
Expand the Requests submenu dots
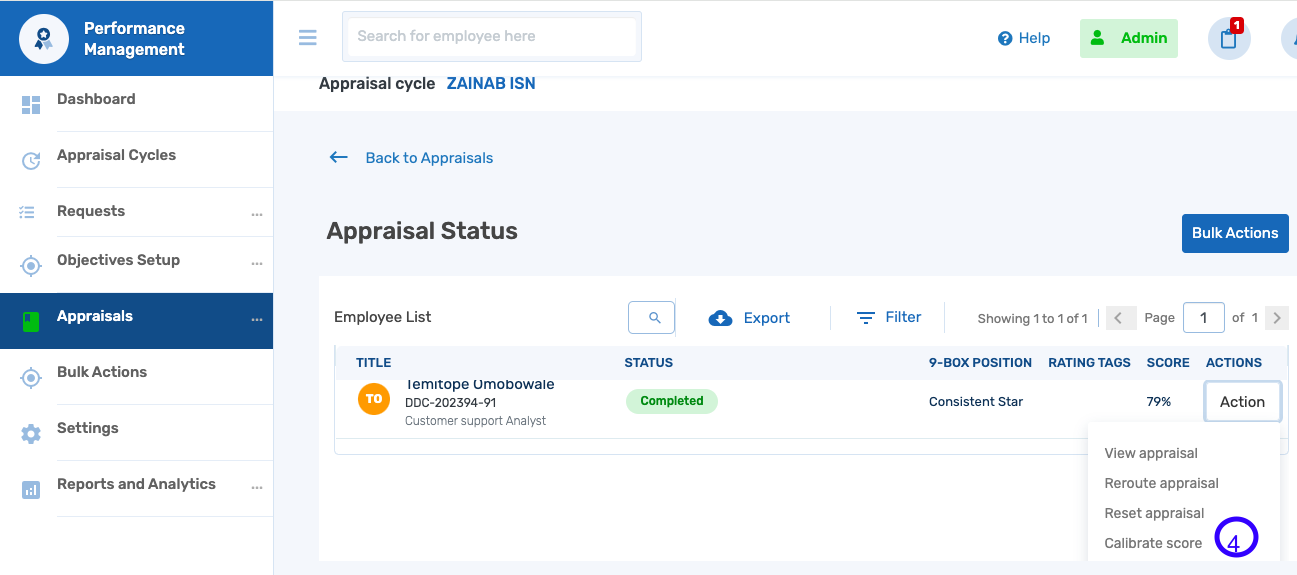tap(257, 214)
